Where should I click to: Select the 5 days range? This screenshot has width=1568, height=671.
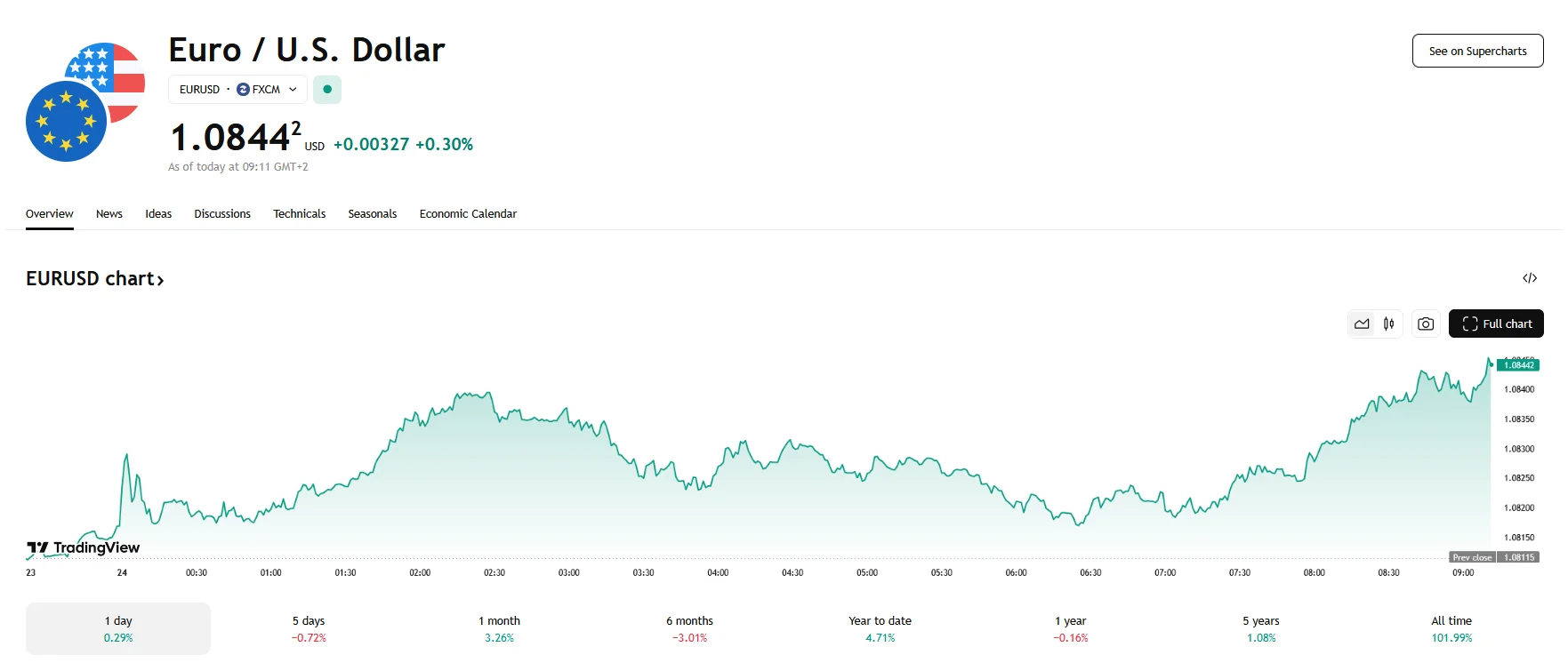pyautogui.click(x=309, y=628)
